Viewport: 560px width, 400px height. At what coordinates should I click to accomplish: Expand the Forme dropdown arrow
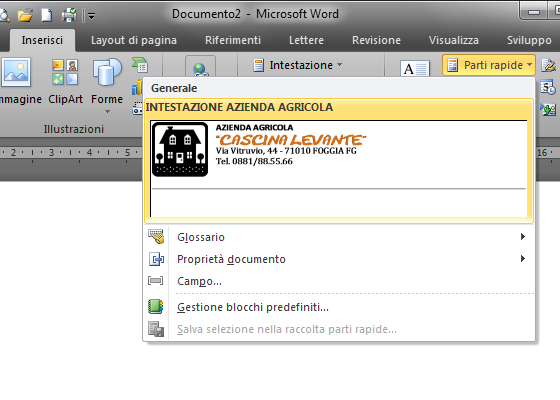click(x=107, y=112)
